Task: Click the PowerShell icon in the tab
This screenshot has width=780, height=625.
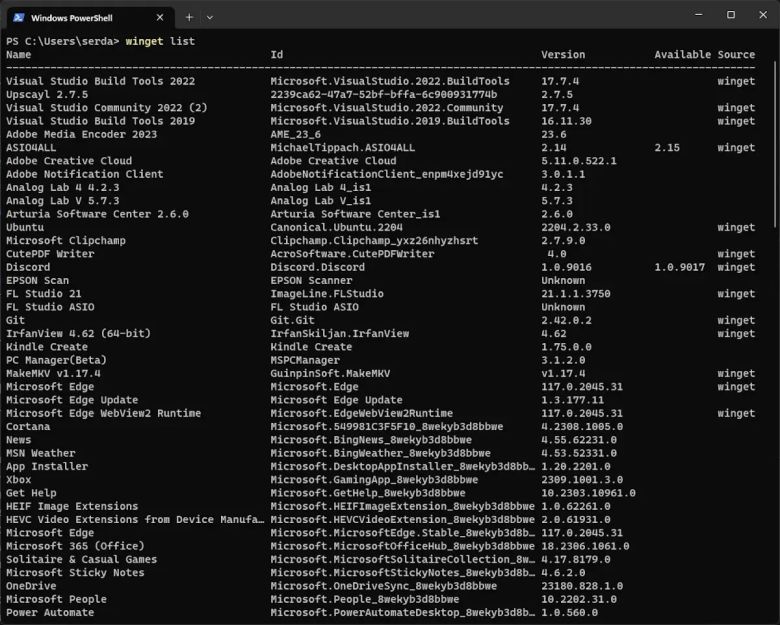Action: (18, 17)
